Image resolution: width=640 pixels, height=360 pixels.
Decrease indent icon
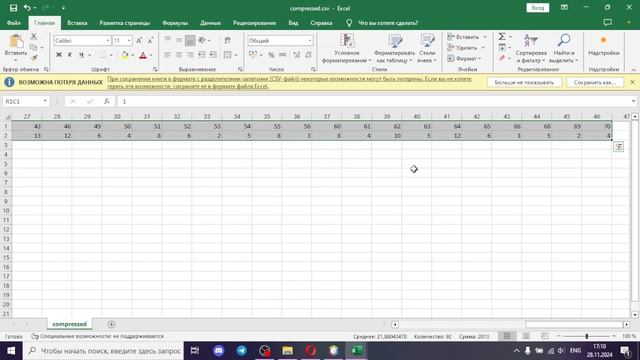coord(202,55)
